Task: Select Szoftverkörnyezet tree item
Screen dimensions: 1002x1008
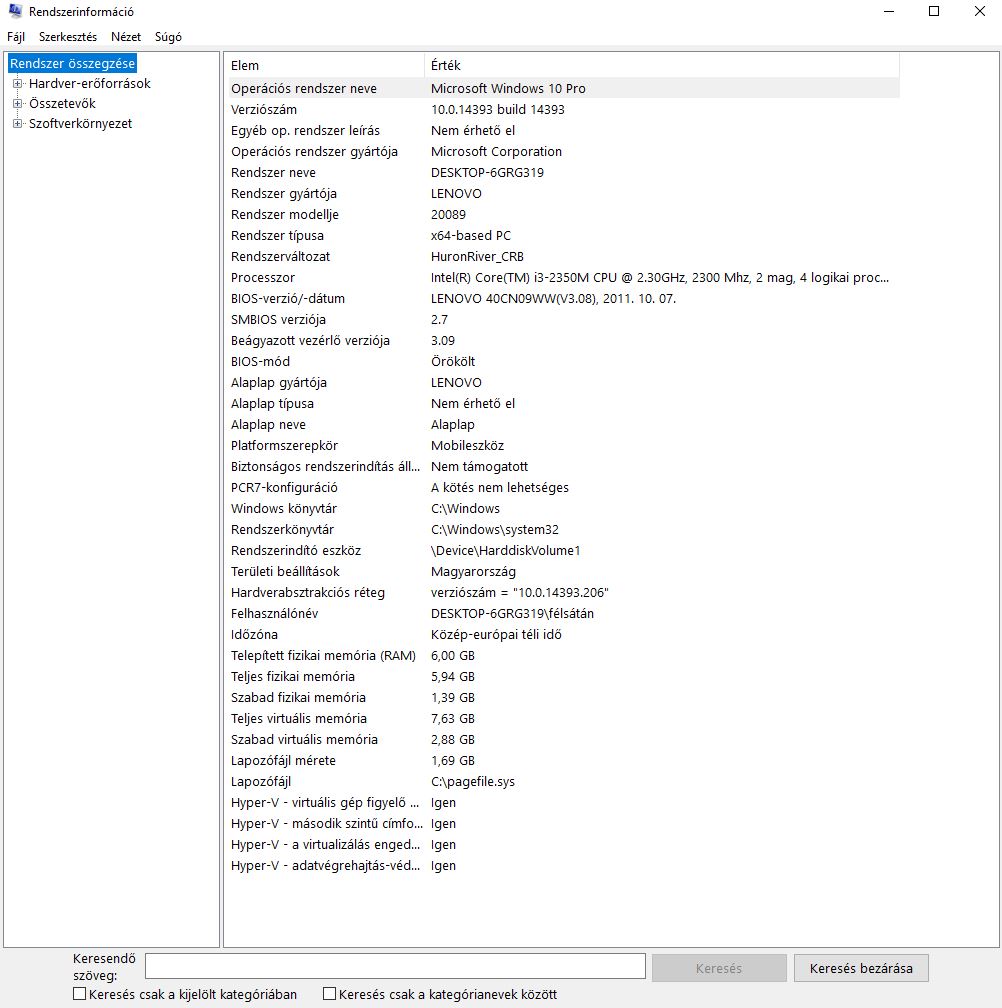Action: coord(80,123)
